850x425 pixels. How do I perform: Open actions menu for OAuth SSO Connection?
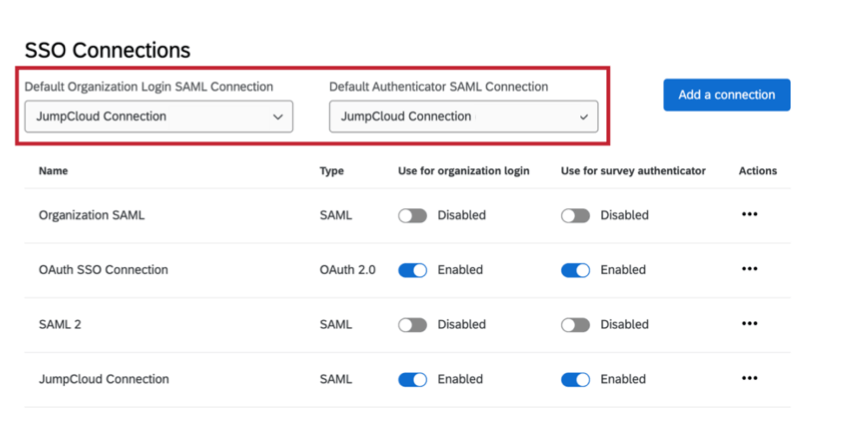(x=749, y=270)
